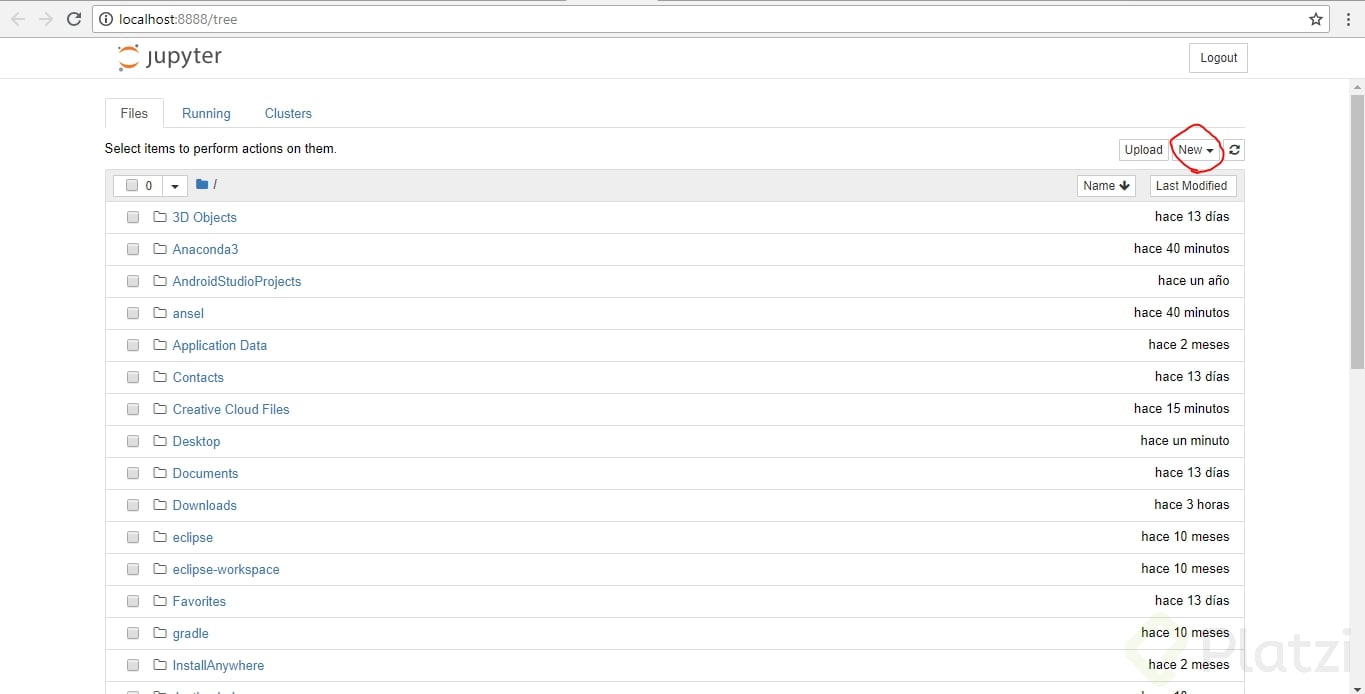Click the folder icon beside Contacts
1365x694 pixels.
coord(160,377)
